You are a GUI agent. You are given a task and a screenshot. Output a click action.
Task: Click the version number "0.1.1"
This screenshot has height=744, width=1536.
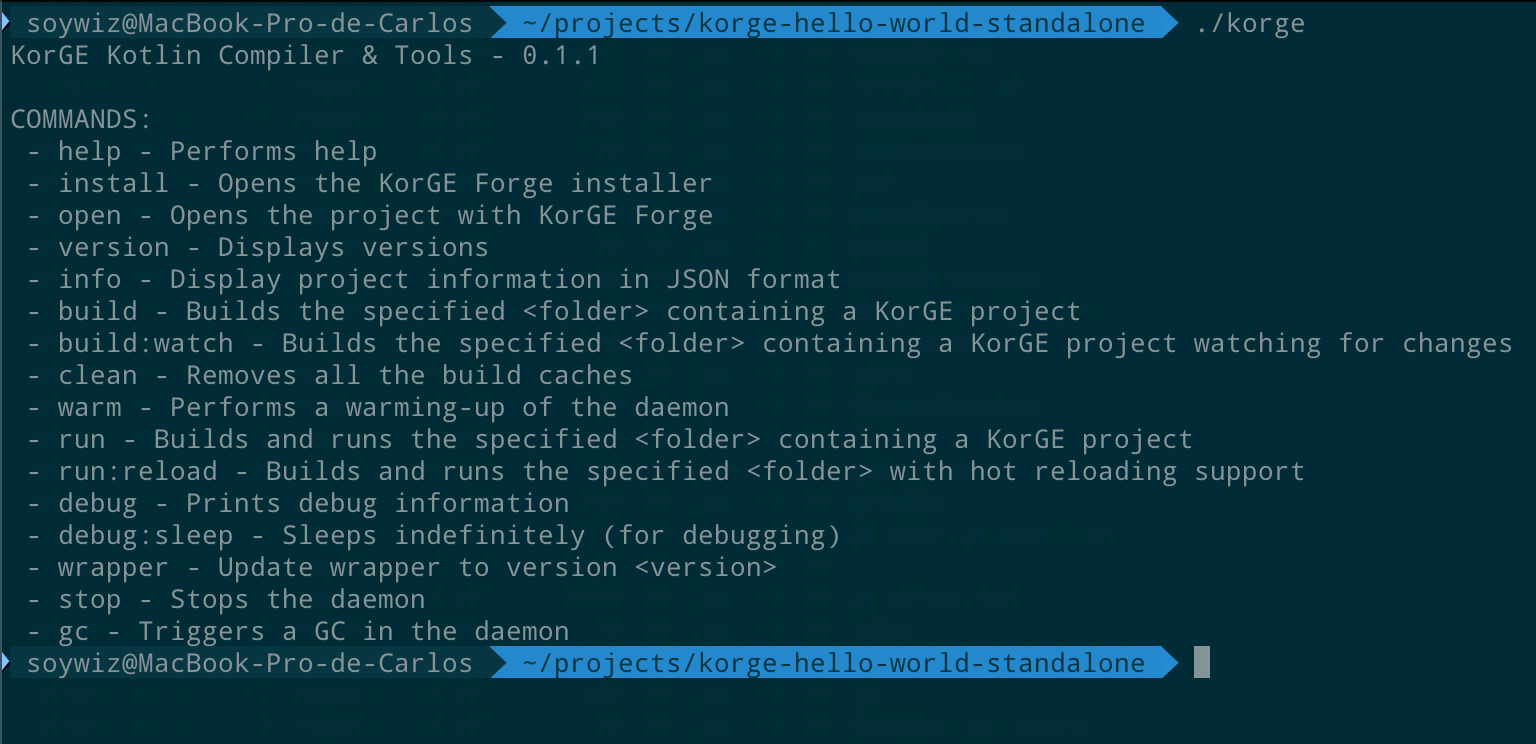coord(561,56)
